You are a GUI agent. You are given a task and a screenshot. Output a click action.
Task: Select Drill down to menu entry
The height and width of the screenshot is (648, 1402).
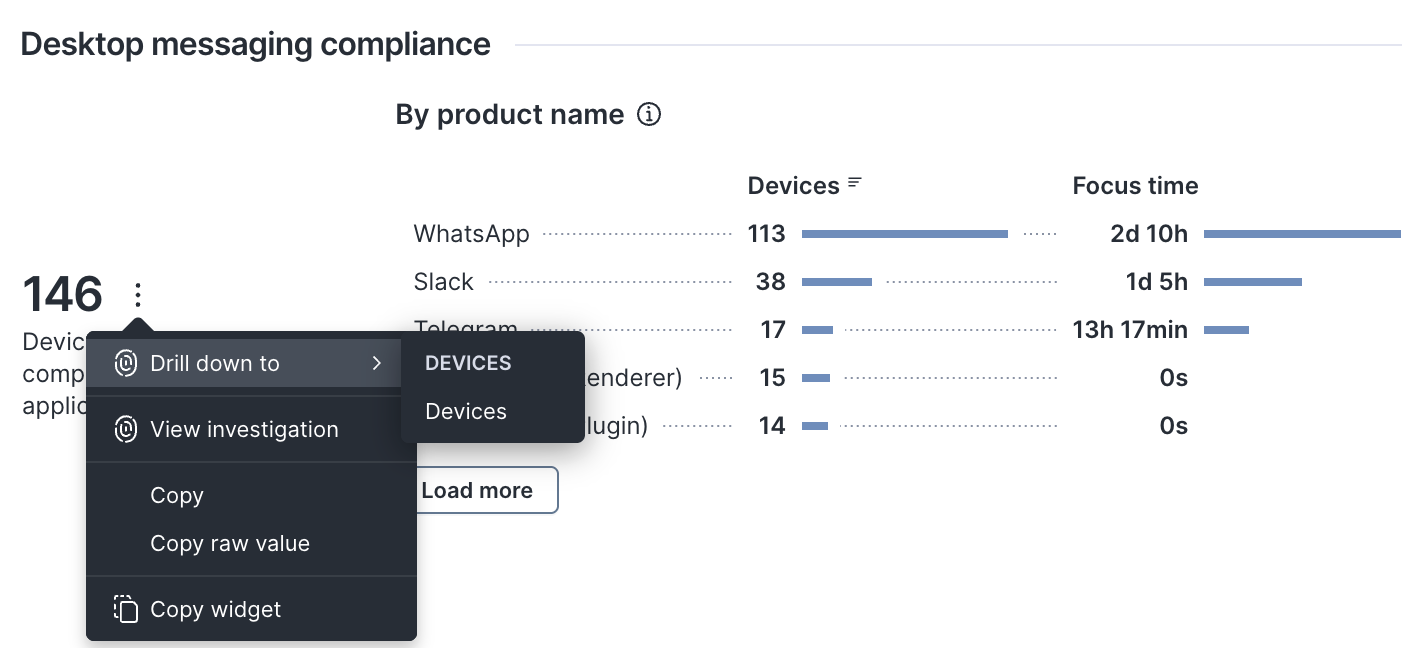215,363
